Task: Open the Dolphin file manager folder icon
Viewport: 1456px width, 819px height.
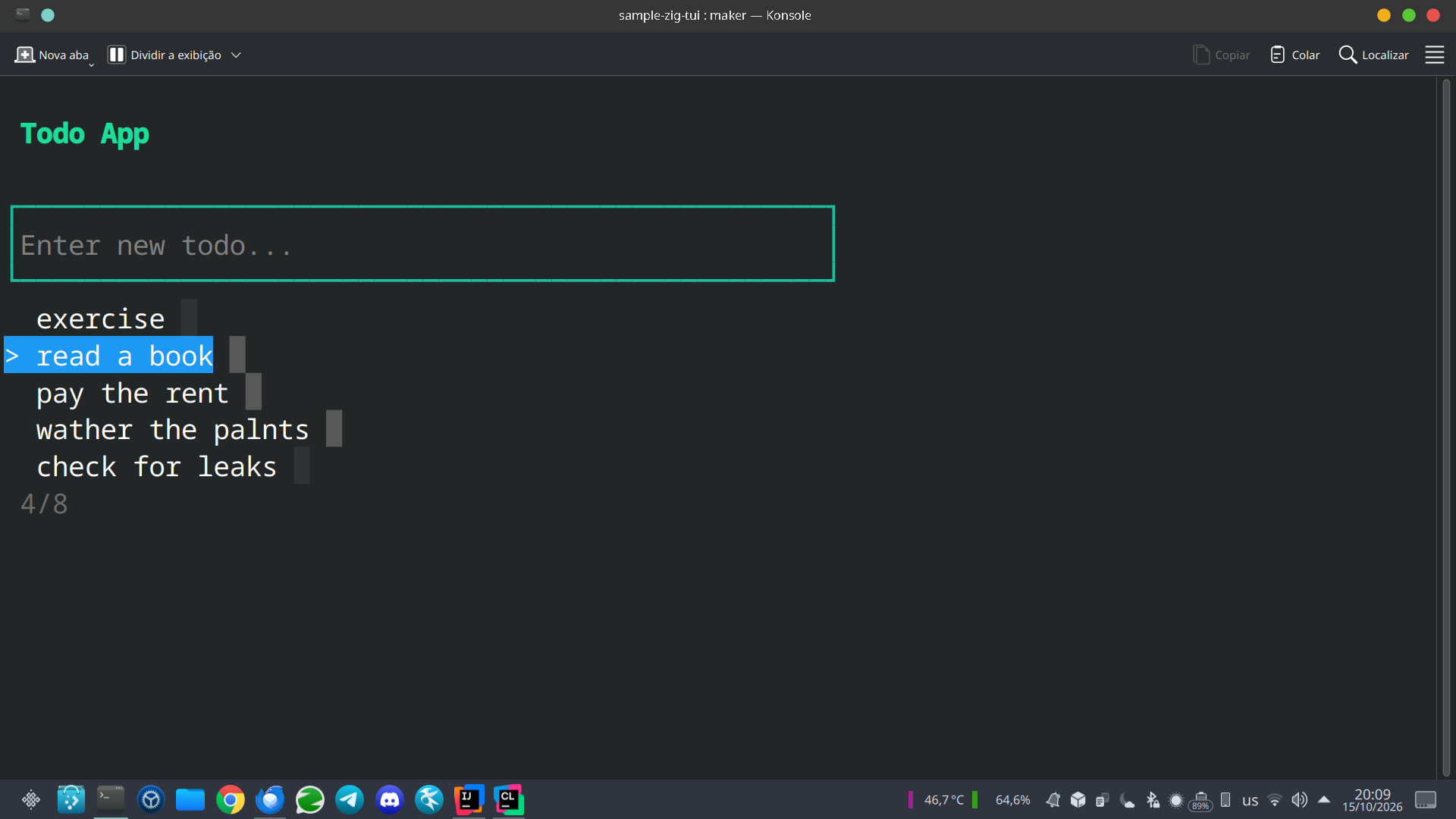Action: click(x=190, y=799)
